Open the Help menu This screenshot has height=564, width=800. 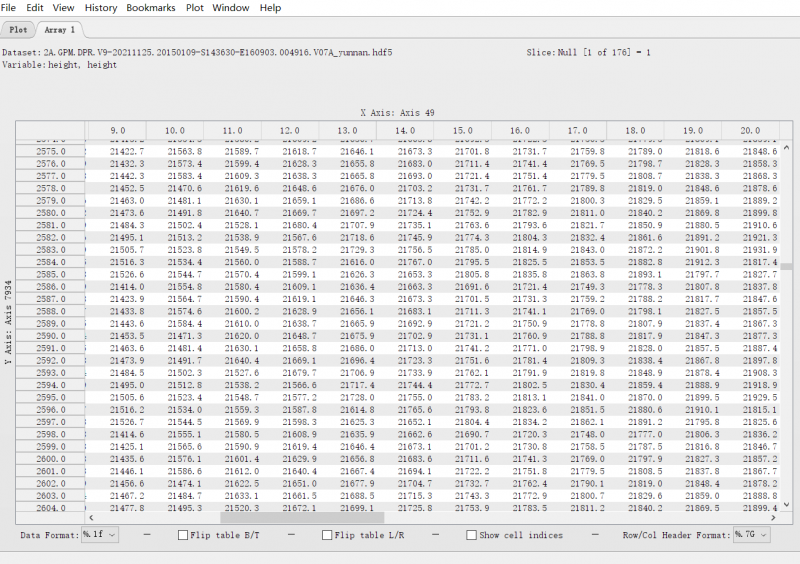pos(270,8)
